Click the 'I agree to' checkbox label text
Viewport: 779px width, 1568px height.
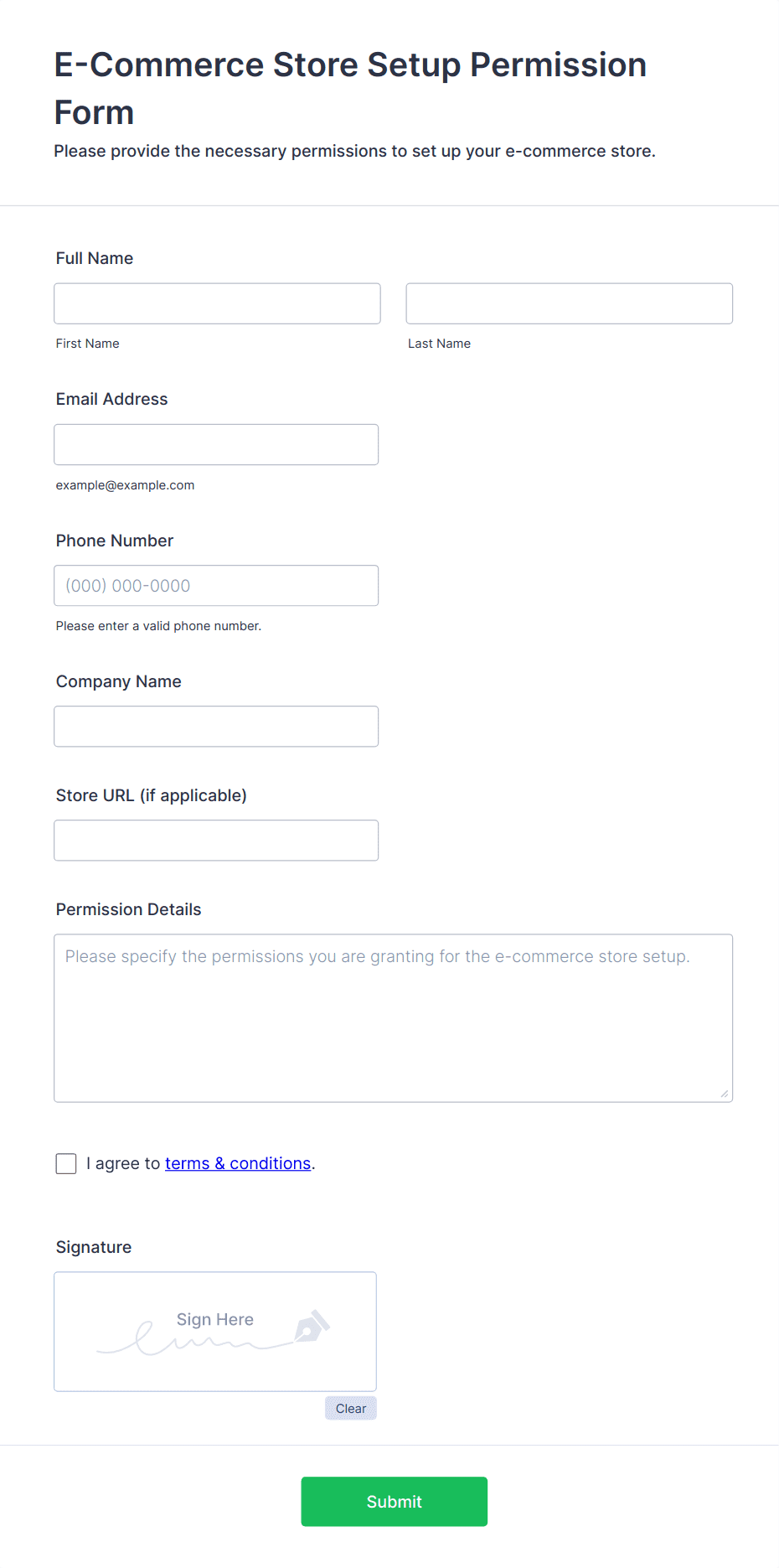click(123, 1163)
